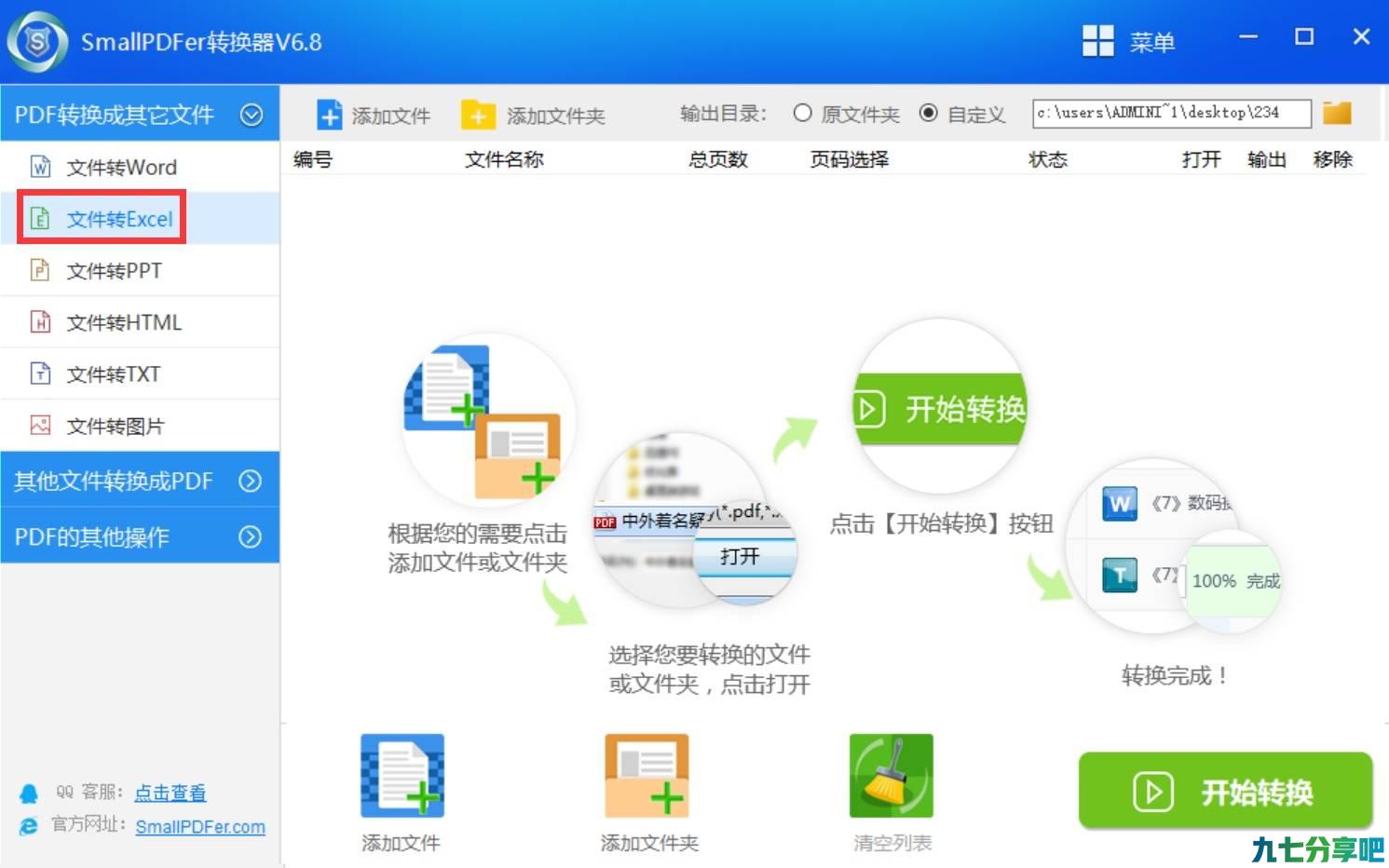Choose 文件转图片 conversion option

click(x=140, y=426)
